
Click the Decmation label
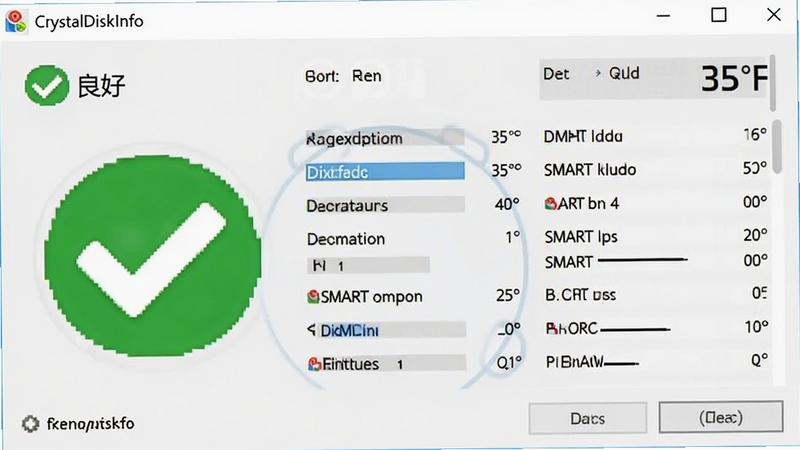[x=346, y=239]
